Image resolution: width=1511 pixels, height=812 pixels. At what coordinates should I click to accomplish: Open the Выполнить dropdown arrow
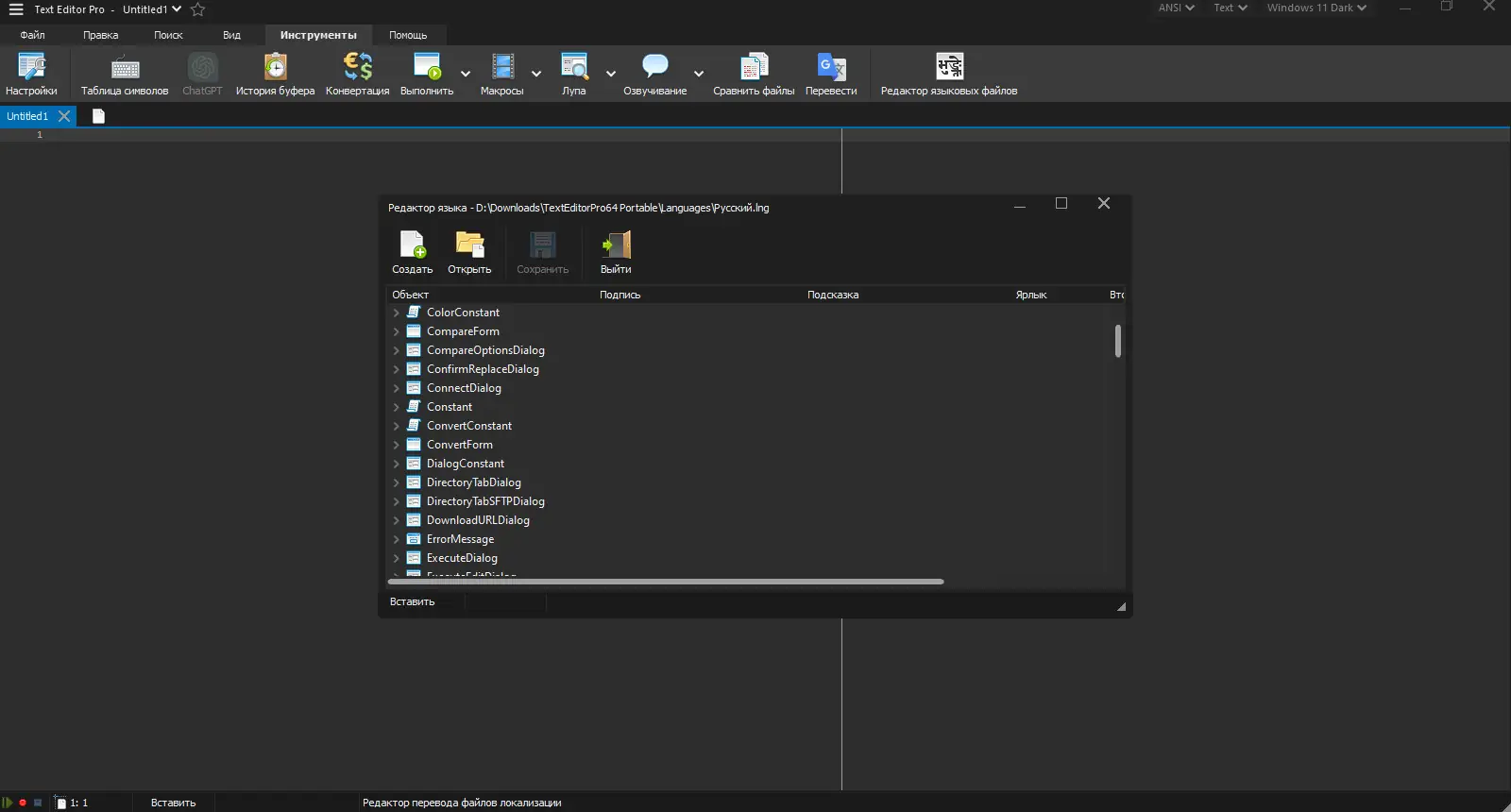tap(466, 74)
